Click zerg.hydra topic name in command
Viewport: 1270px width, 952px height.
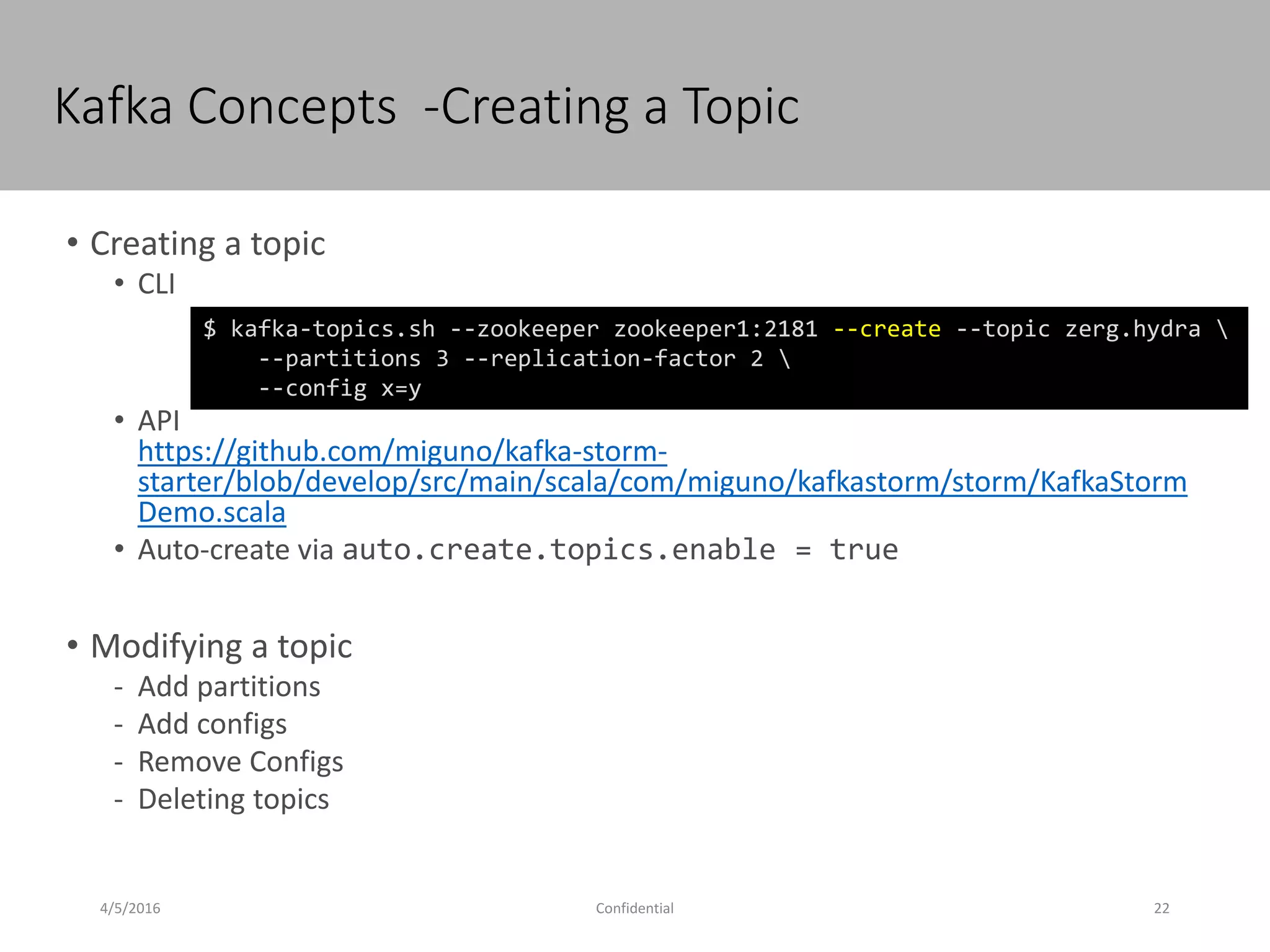[1132, 329]
